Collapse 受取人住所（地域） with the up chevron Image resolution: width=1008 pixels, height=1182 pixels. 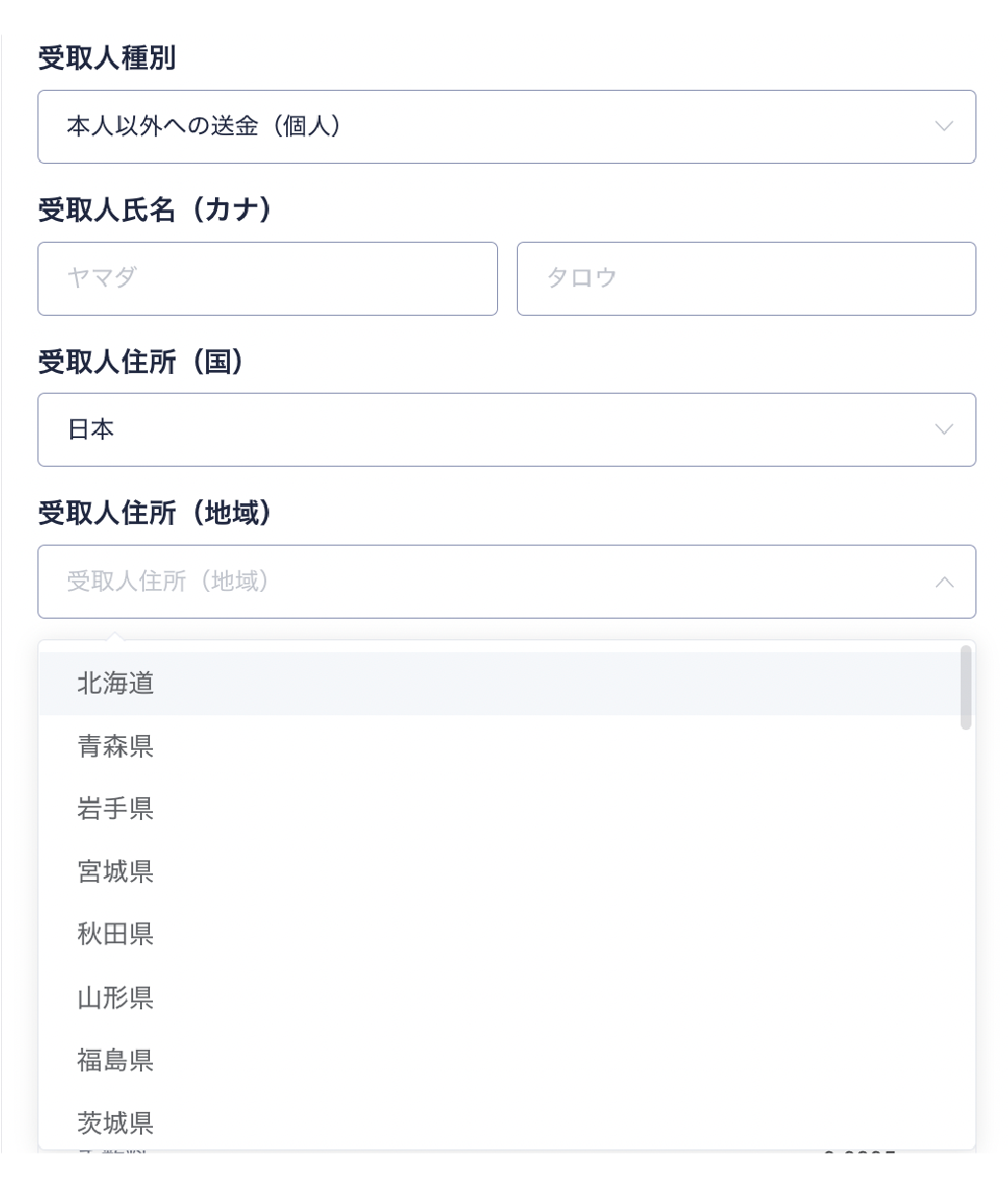click(944, 582)
